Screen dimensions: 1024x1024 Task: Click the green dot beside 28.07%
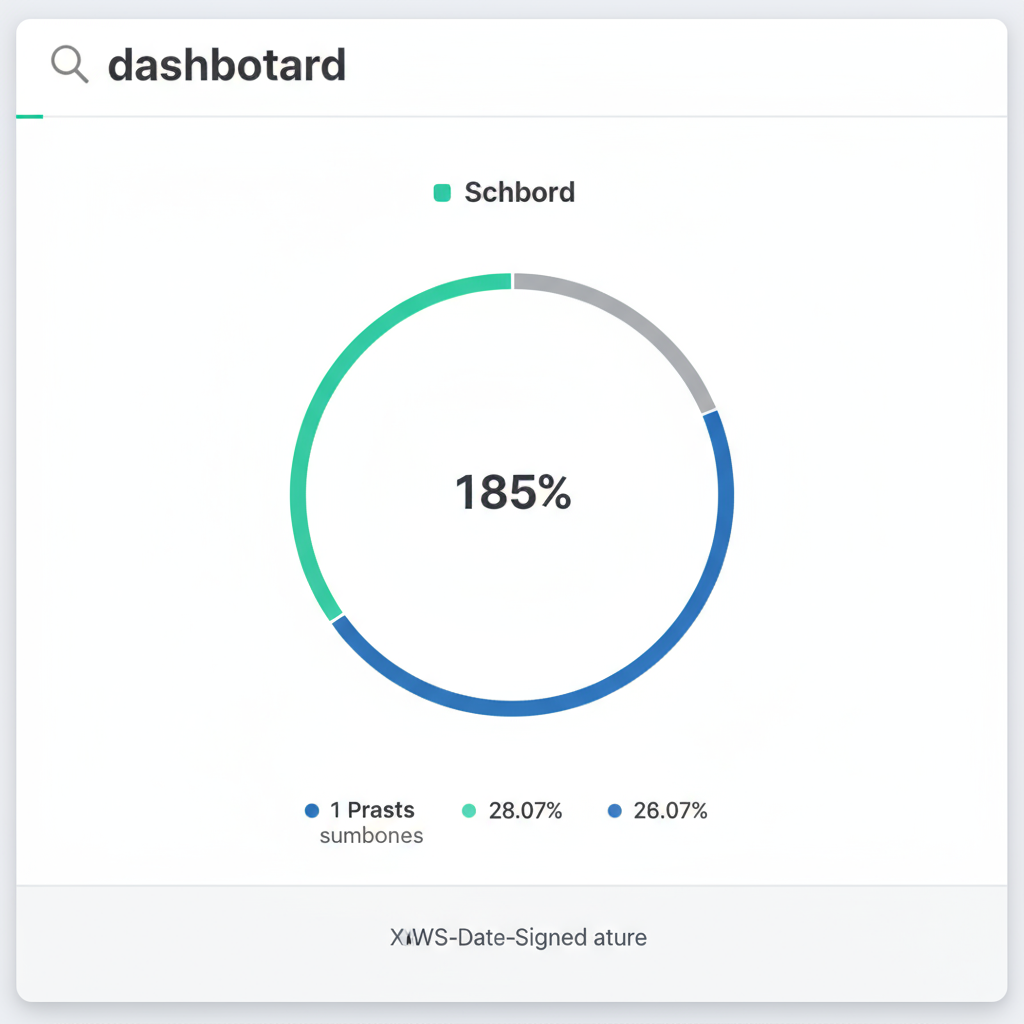(x=469, y=811)
